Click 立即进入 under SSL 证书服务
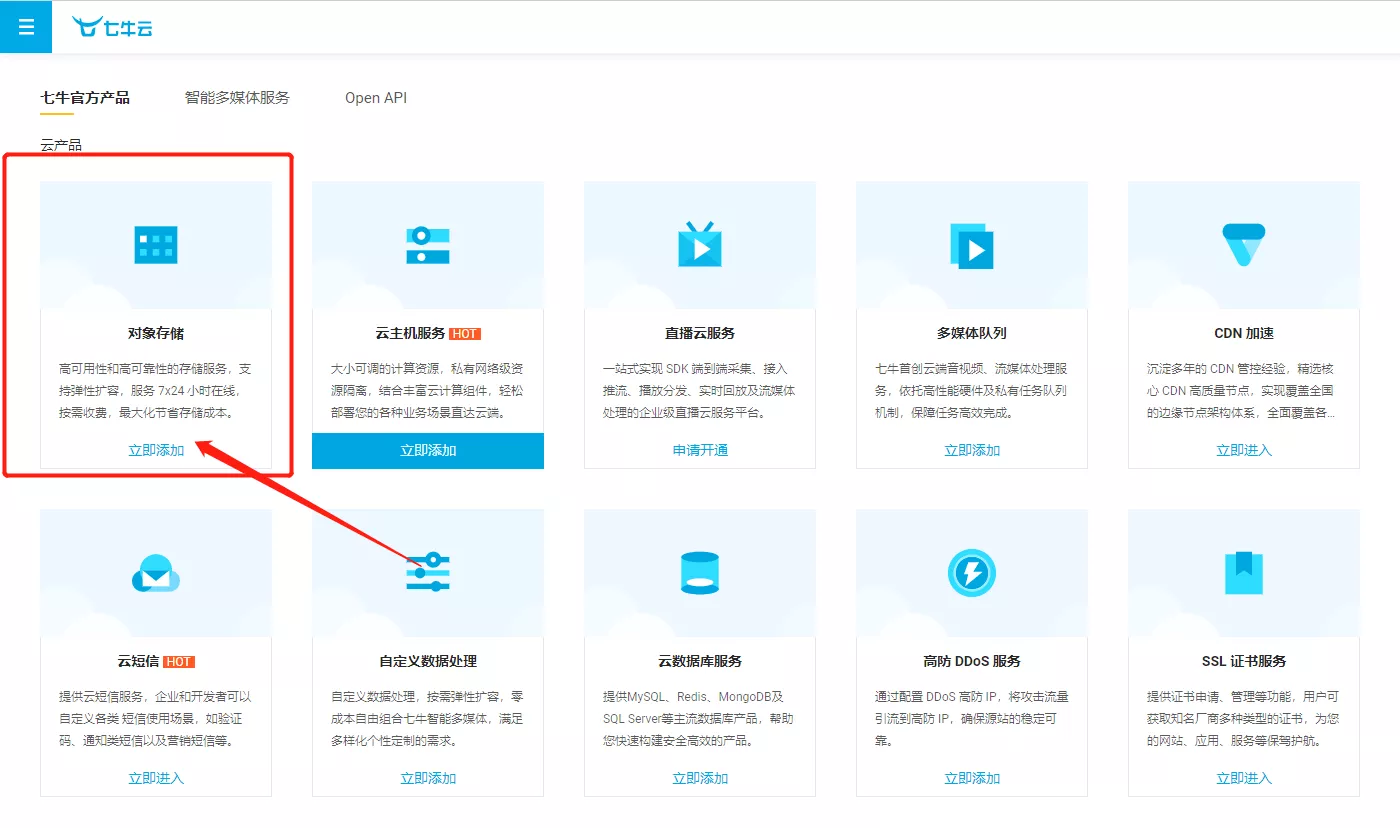1400x828 pixels. 1244,778
